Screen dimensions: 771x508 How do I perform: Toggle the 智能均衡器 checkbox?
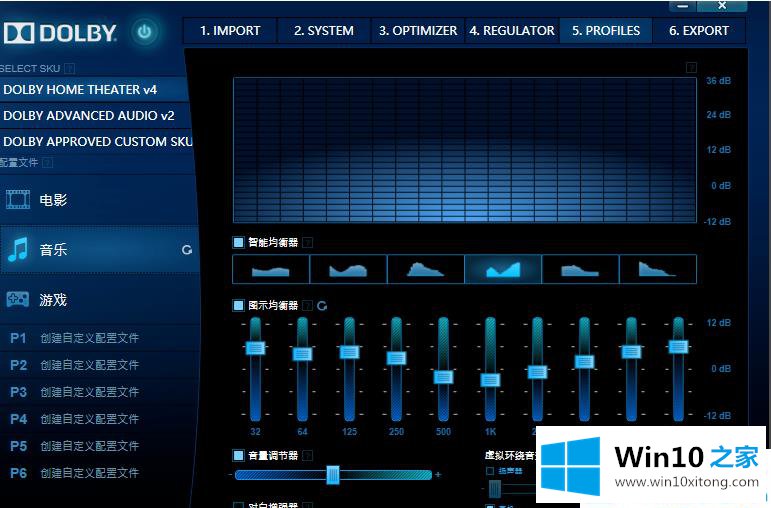tap(238, 242)
